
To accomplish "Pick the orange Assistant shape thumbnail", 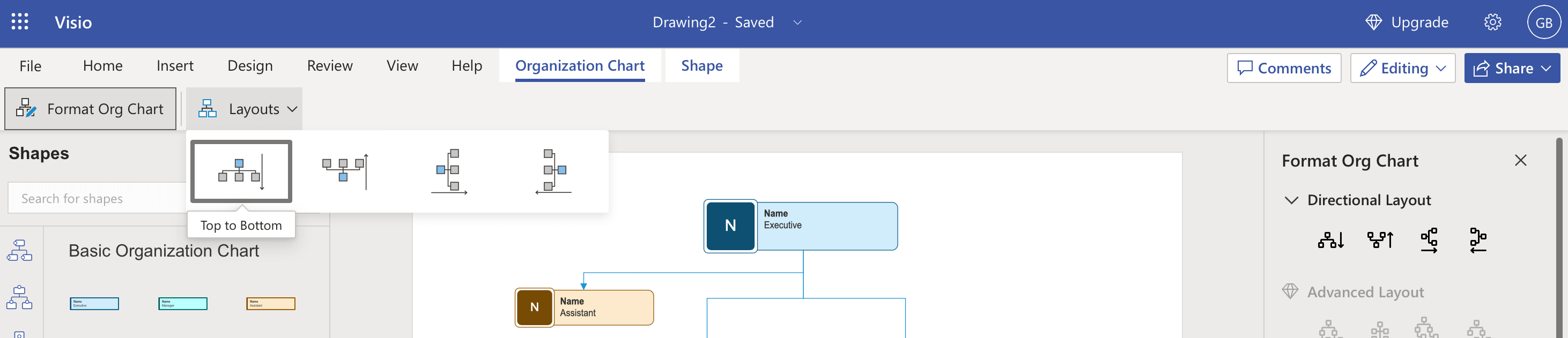I will point(271,303).
